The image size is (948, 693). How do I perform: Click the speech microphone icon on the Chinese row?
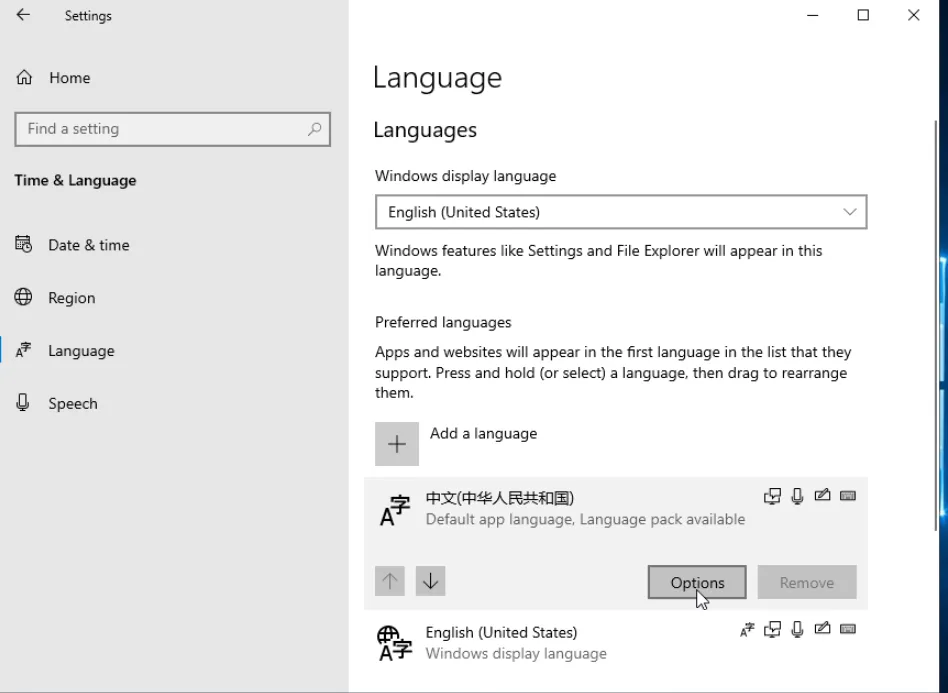[x=797, y=496]
